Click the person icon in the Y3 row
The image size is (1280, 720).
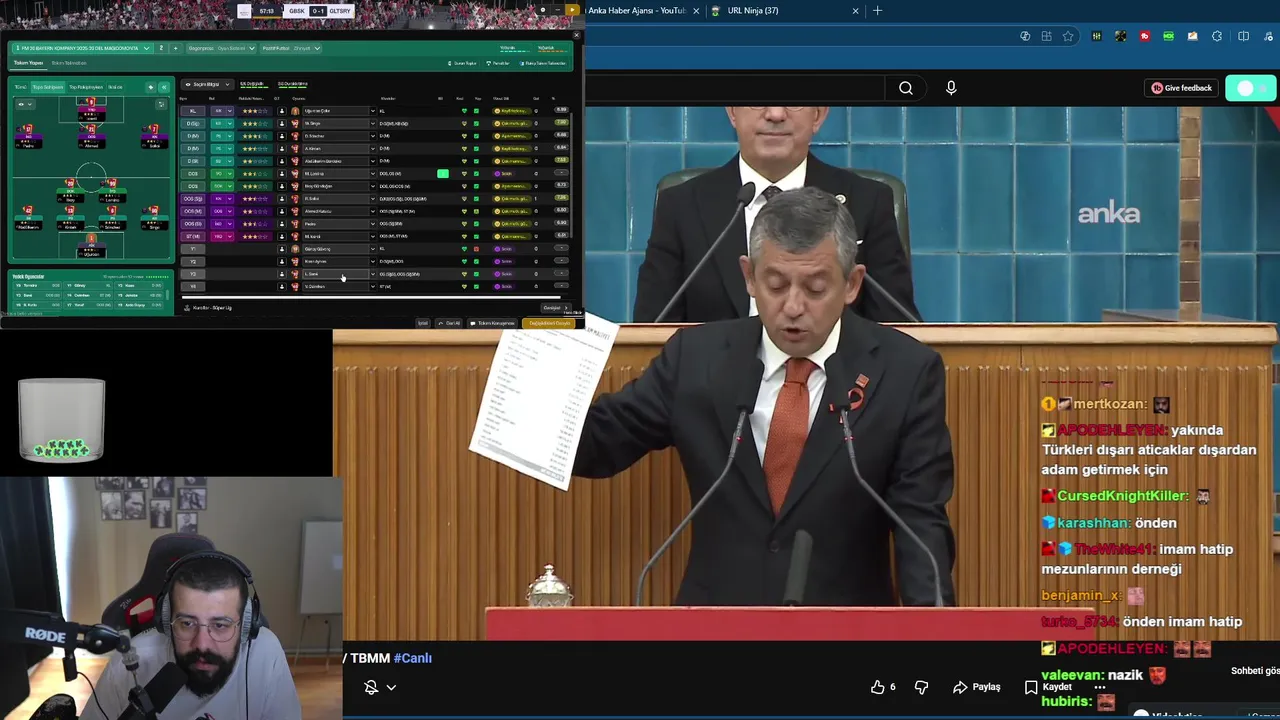[282, 274]
